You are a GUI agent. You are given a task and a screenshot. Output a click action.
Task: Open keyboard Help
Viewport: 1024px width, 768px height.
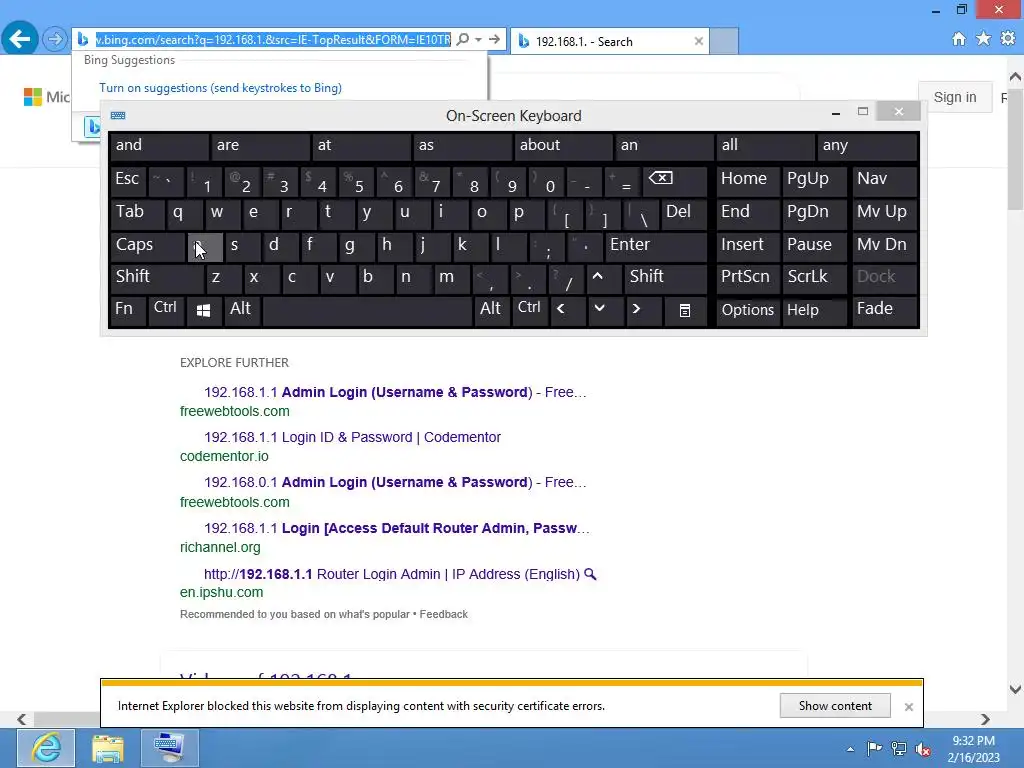(814, 310)
